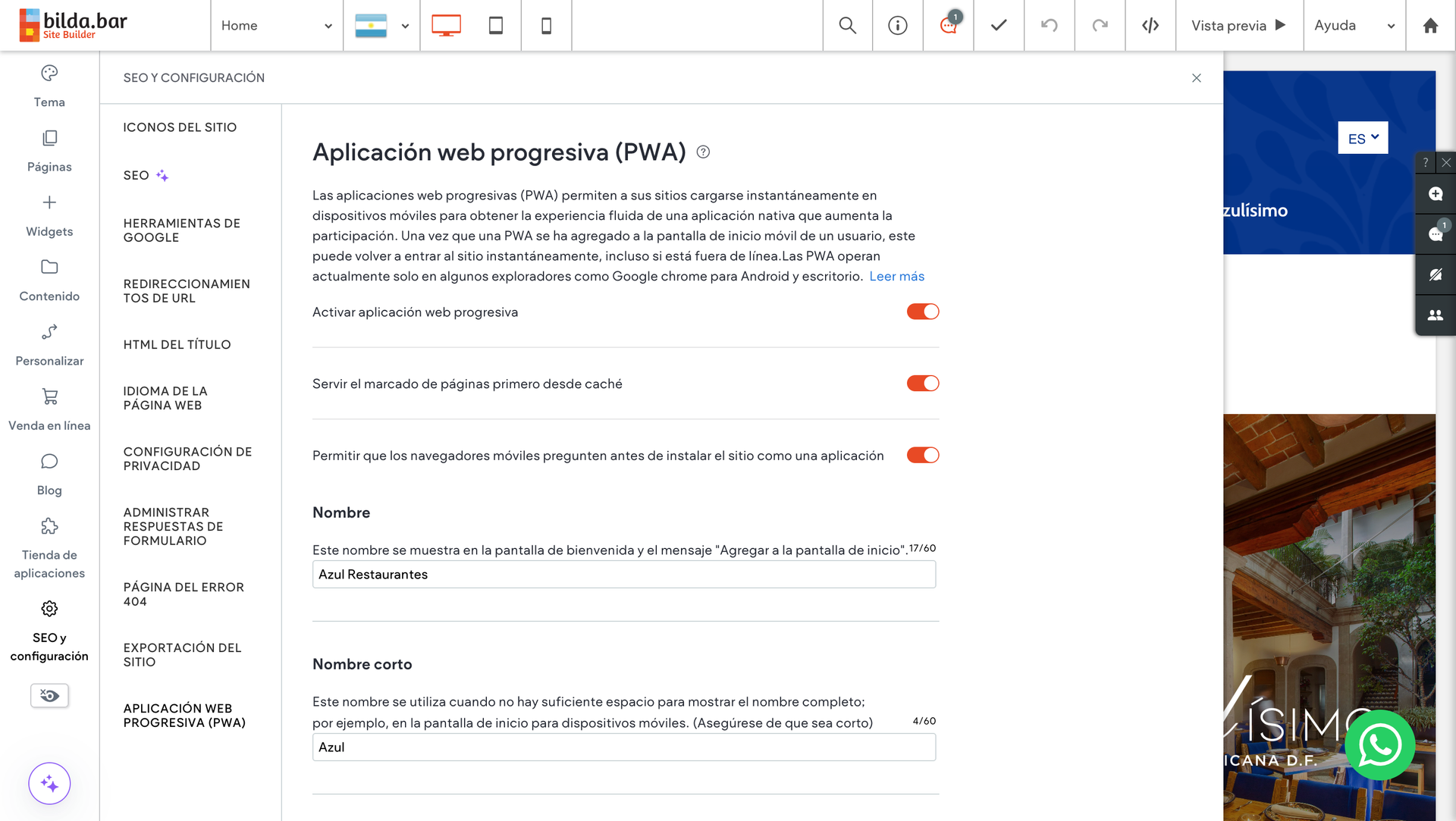This screenshot has width=1456, height=821.
Task: Close the floating comments toolbar
Action: click(x=1446, y=162)
